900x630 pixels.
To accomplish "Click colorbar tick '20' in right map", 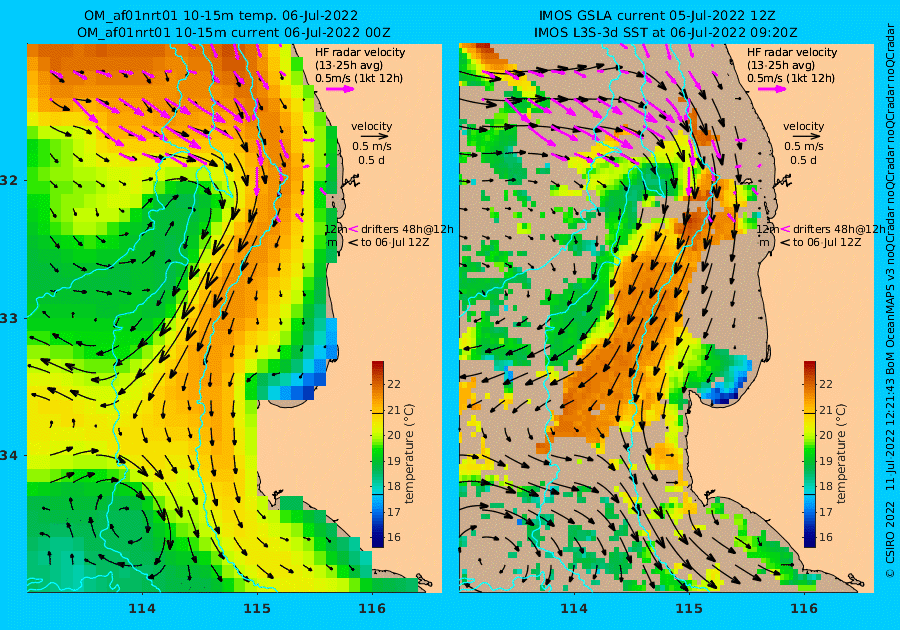I will click(x=825, y=435).
